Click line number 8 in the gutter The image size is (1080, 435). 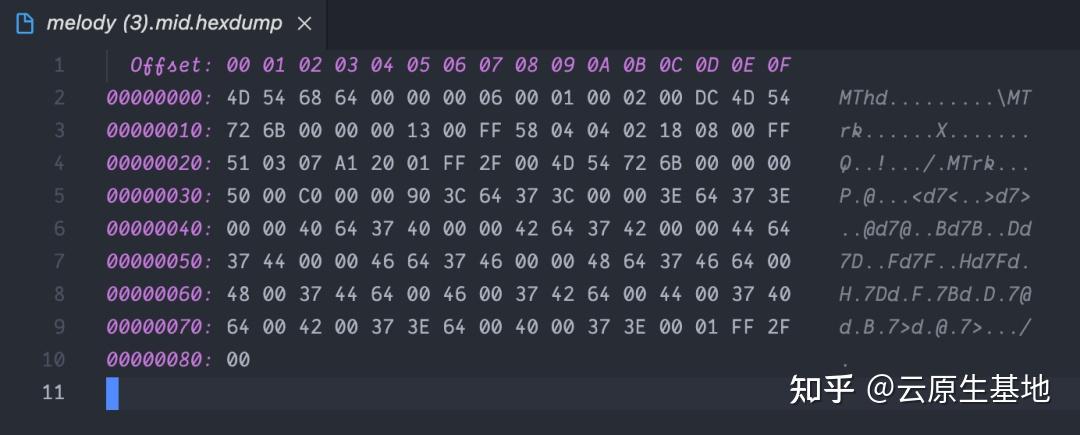click(x=58, y=294)
